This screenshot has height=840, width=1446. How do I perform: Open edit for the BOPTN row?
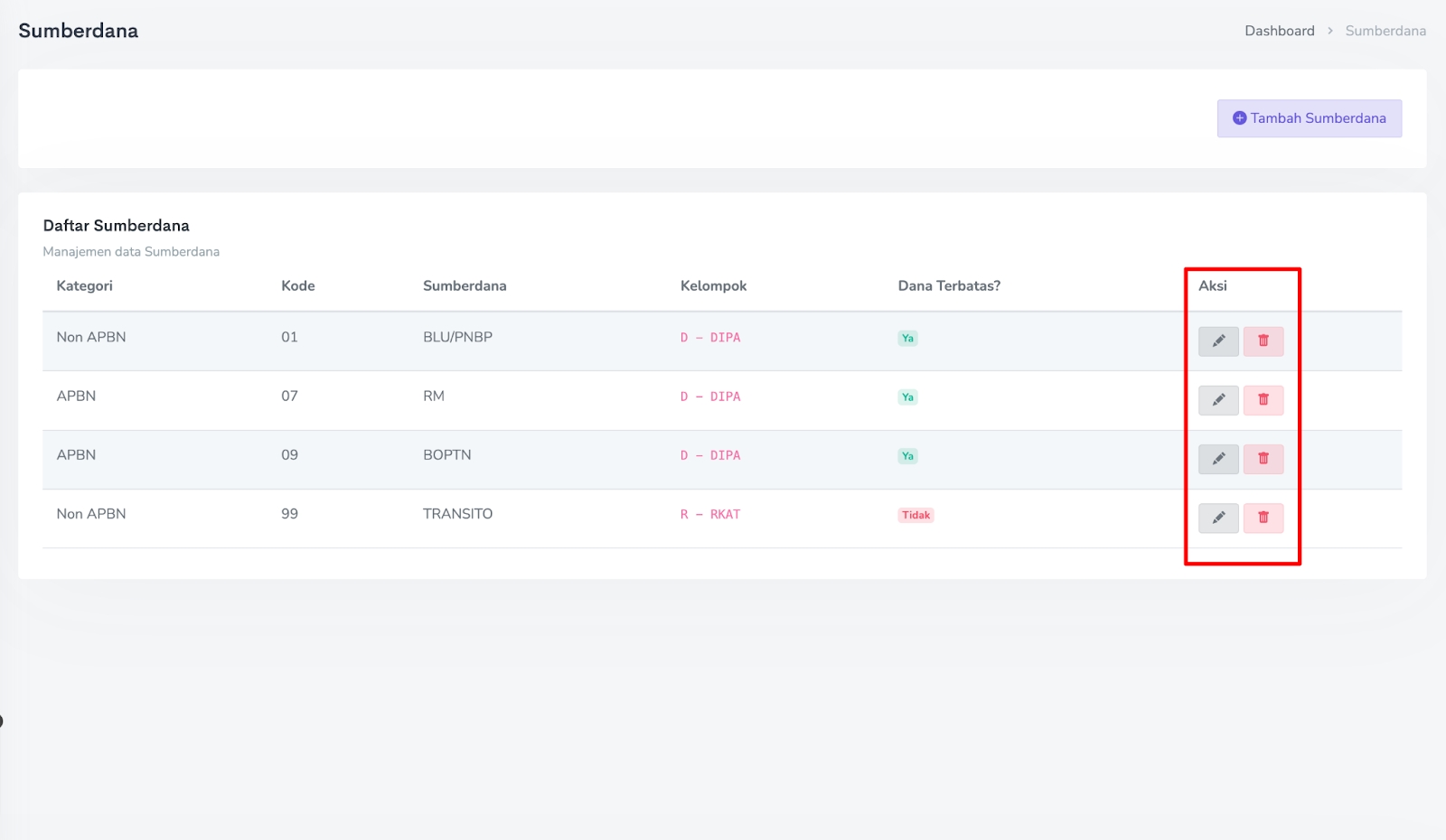1217,459
